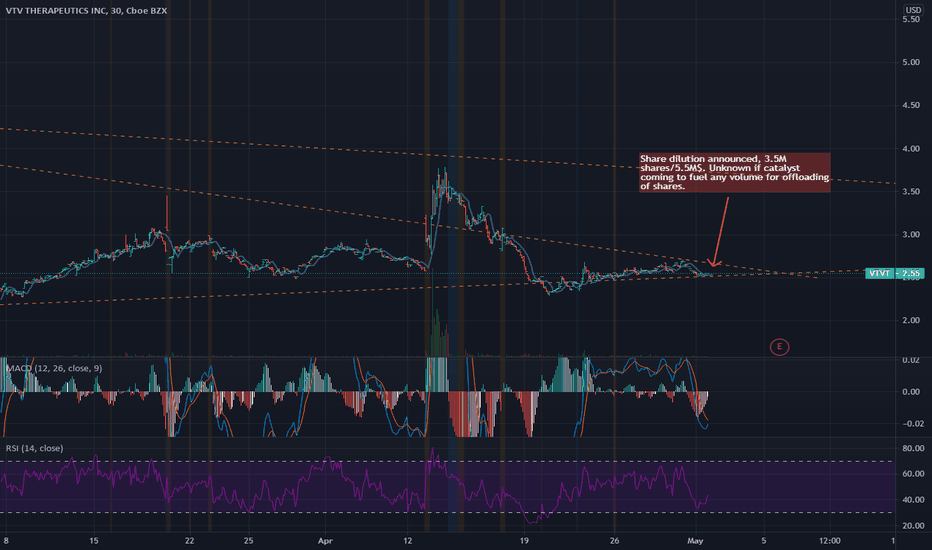Click the 5.00 price axis label

[911, 62]
